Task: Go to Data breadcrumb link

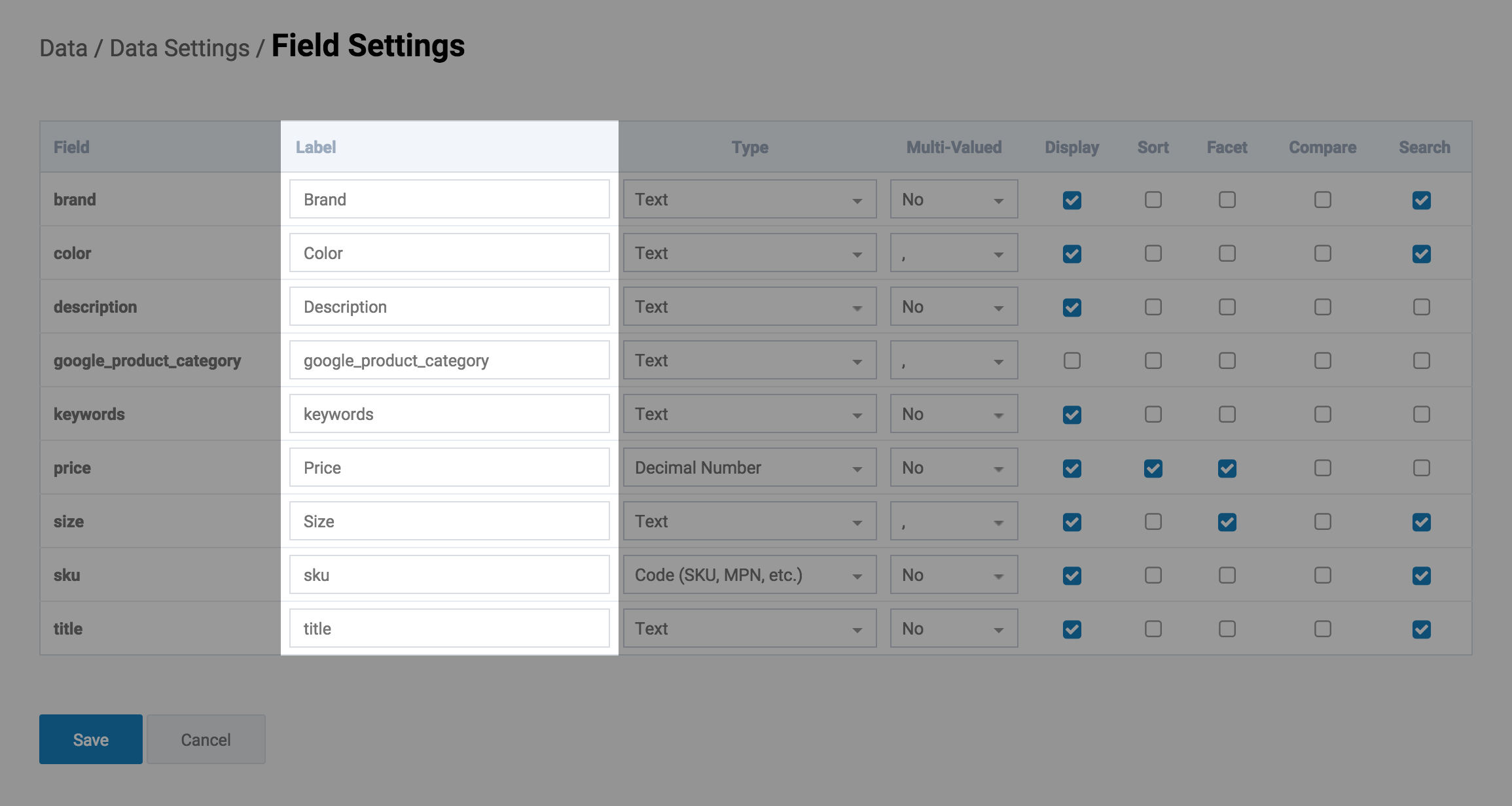Action: pyautogui.click(x=63, y=48)
